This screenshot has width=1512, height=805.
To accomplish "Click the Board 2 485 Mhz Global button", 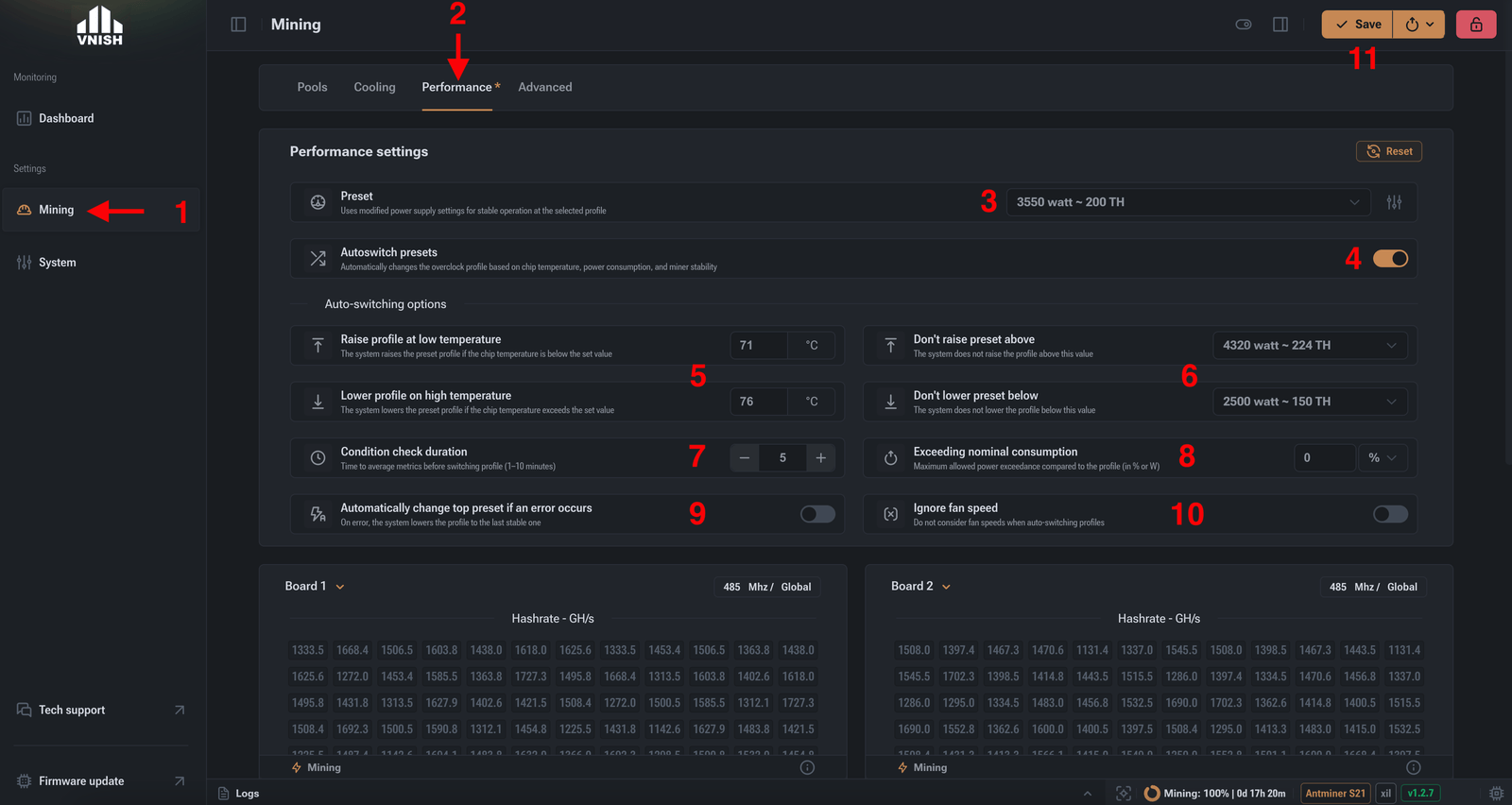I will [1373, 587].
